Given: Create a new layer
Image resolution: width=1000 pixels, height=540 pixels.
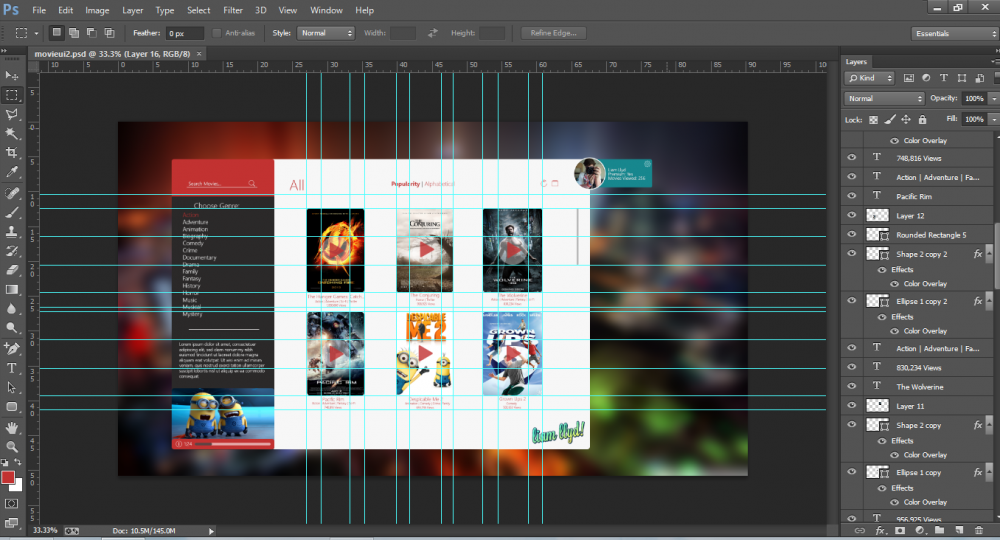Looking at the screenshot, I should click(959, 530).
